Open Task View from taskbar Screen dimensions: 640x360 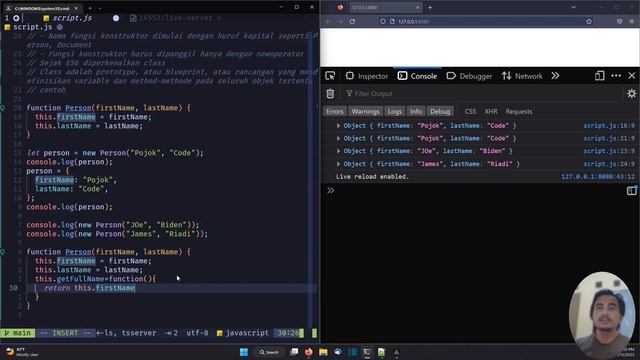(x=294, y=352)
